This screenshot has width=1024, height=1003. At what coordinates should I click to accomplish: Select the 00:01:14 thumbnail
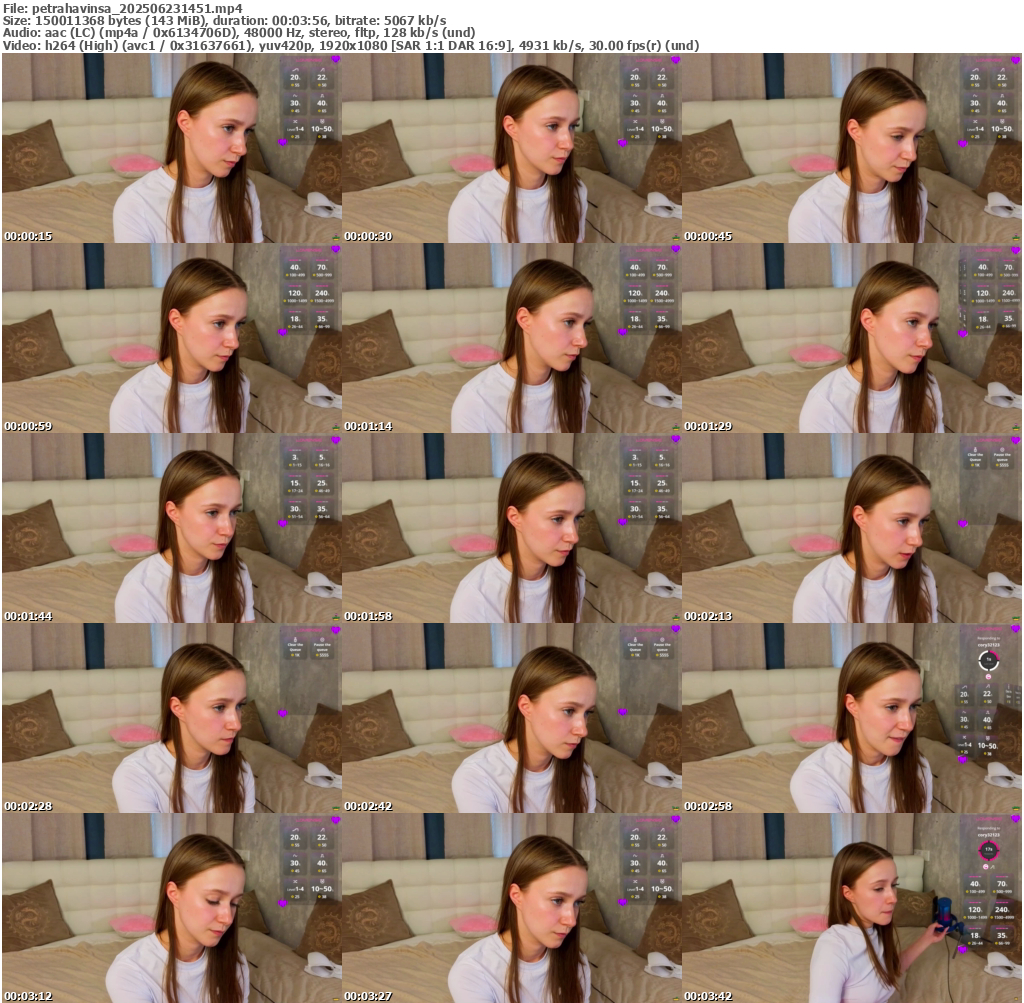[x=510, y=338]
